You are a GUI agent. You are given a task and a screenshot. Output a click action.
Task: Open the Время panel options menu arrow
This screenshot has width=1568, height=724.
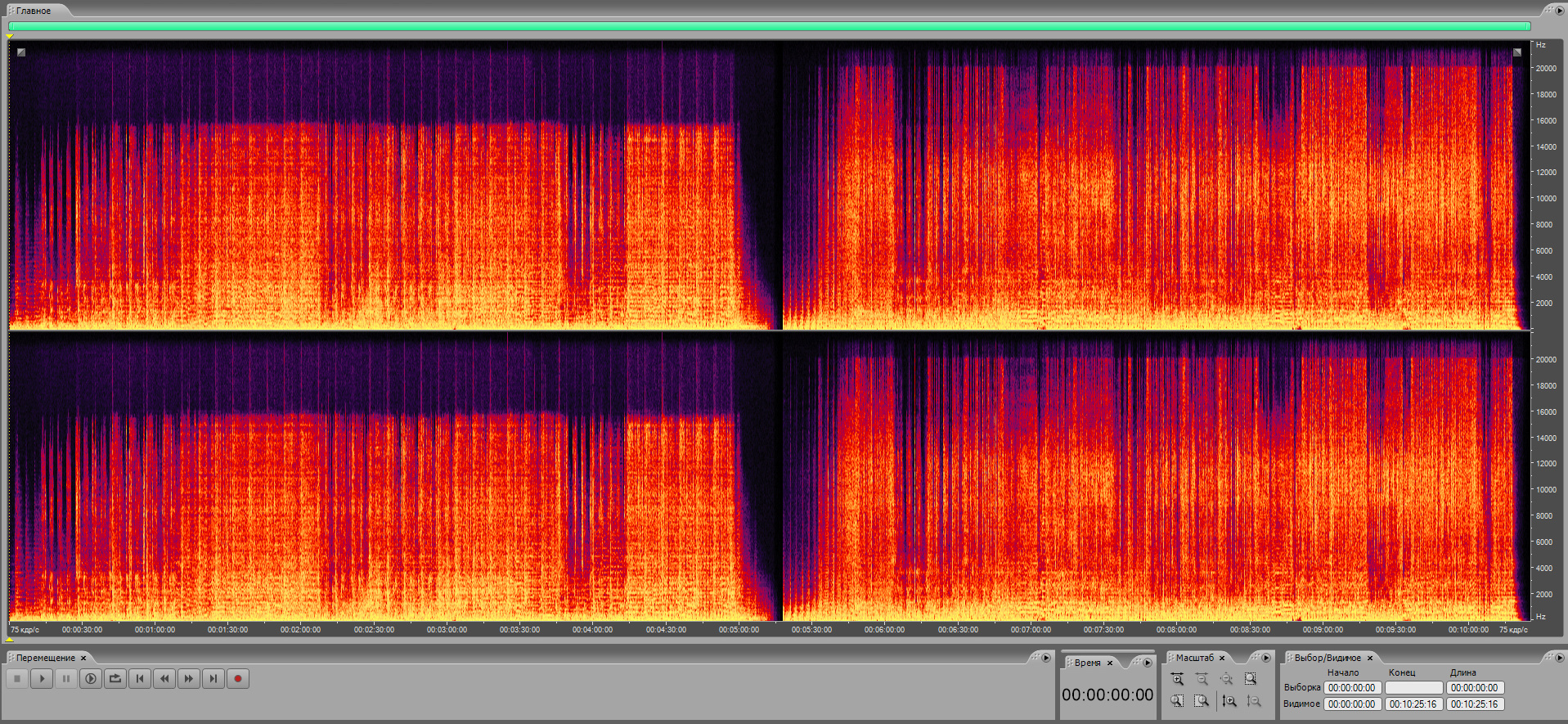(1148, 663)
